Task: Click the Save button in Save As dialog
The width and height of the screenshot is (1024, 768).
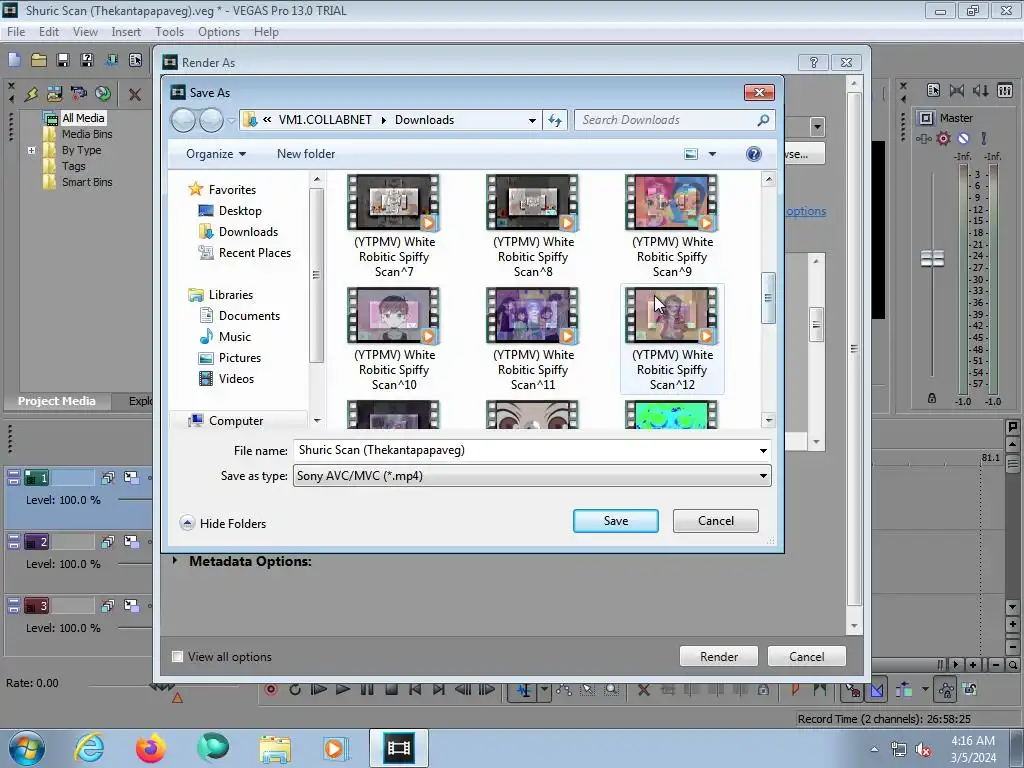Action: (616, 521)
